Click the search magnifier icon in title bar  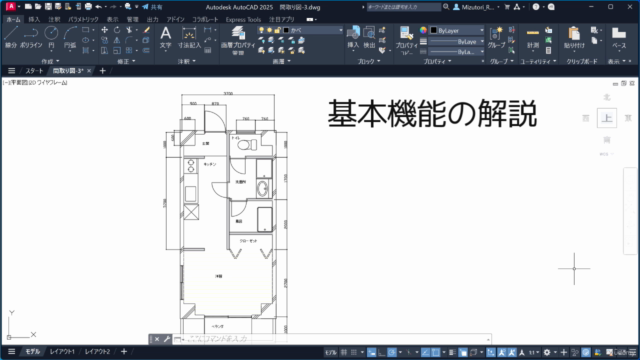(x=446, y=7)
